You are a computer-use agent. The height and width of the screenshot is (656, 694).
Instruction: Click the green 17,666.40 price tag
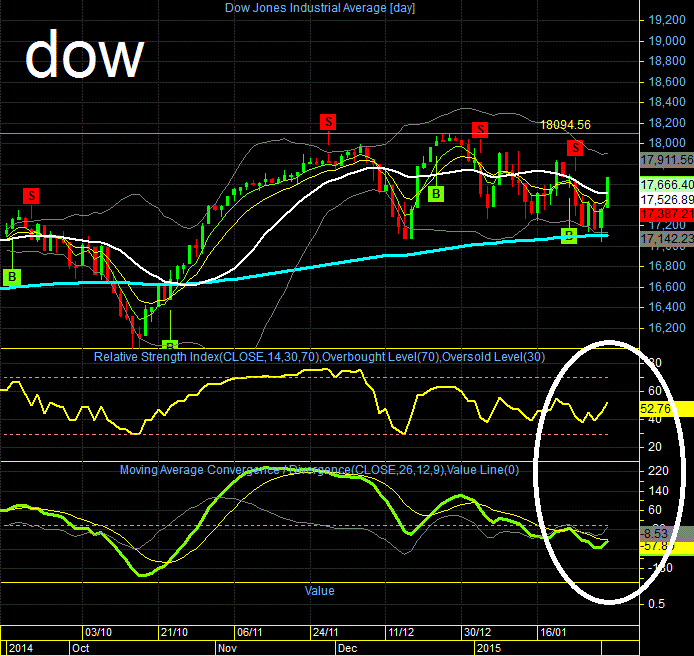point(667,184)
